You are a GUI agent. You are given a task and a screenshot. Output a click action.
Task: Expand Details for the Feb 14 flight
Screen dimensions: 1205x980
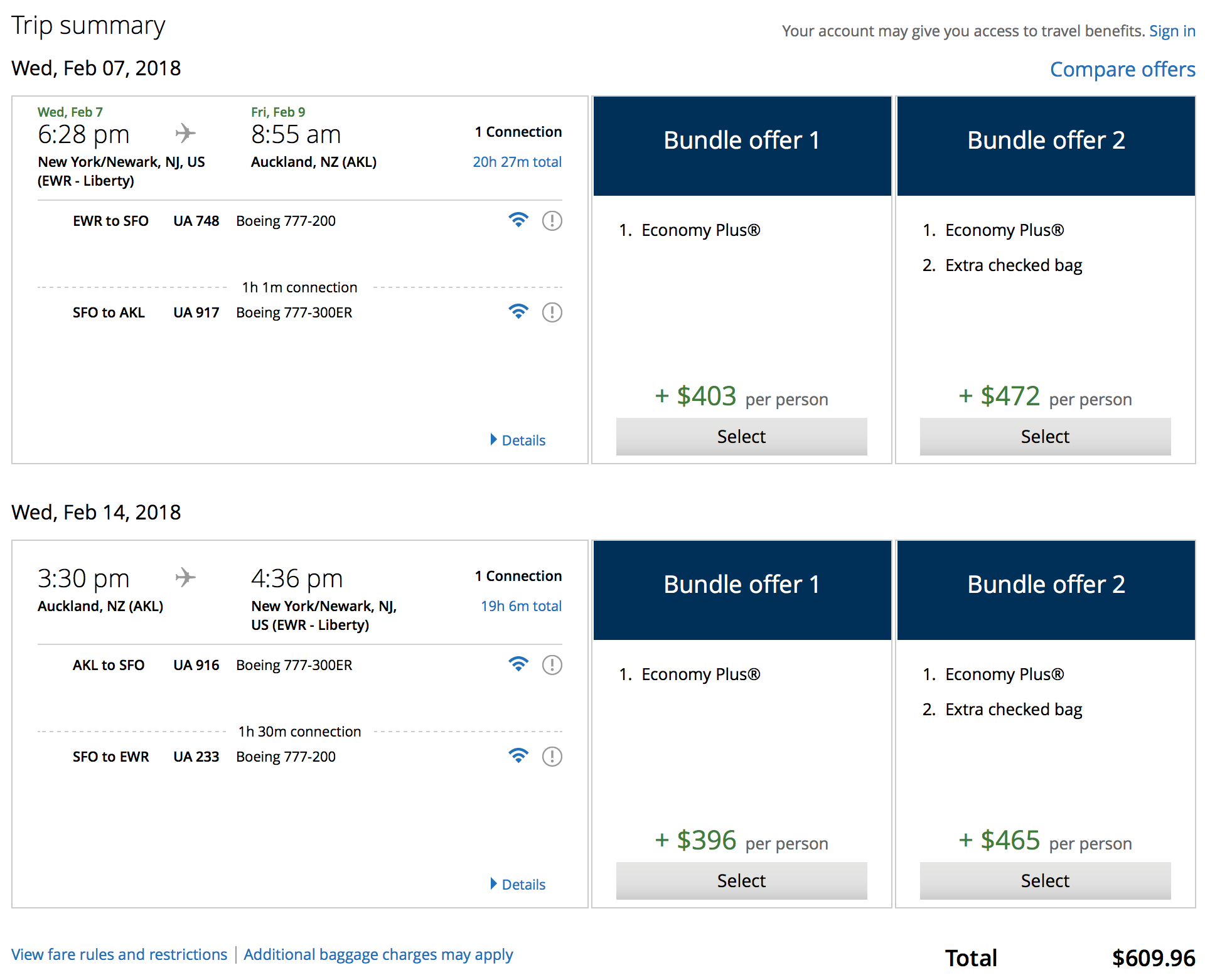518,885
